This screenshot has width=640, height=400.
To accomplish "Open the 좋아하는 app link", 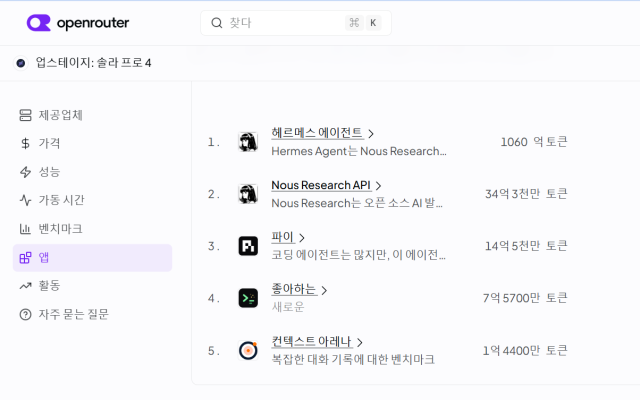I will pyautogui.click(x=294, y=289).
